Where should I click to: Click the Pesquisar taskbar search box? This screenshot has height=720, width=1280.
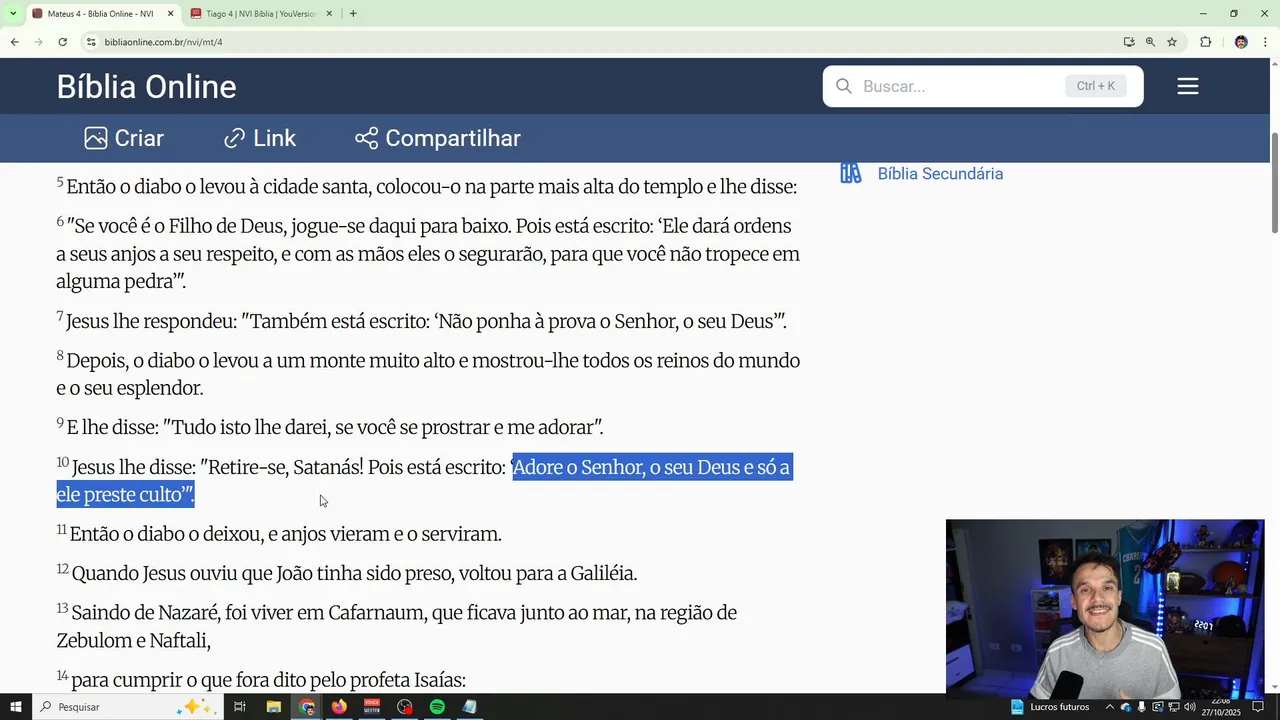pos(126,707)
